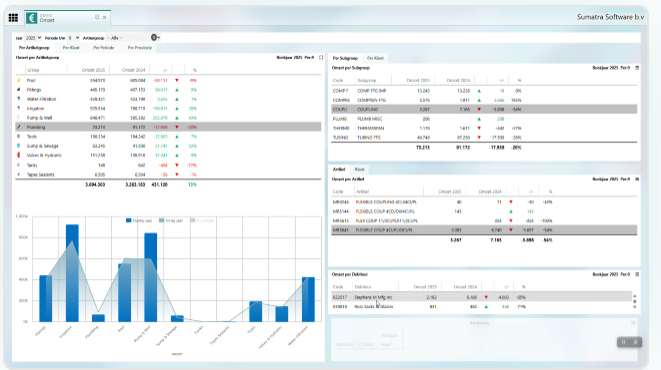
Task: Switch to Per Provincie tab
Action: [140, 48]
